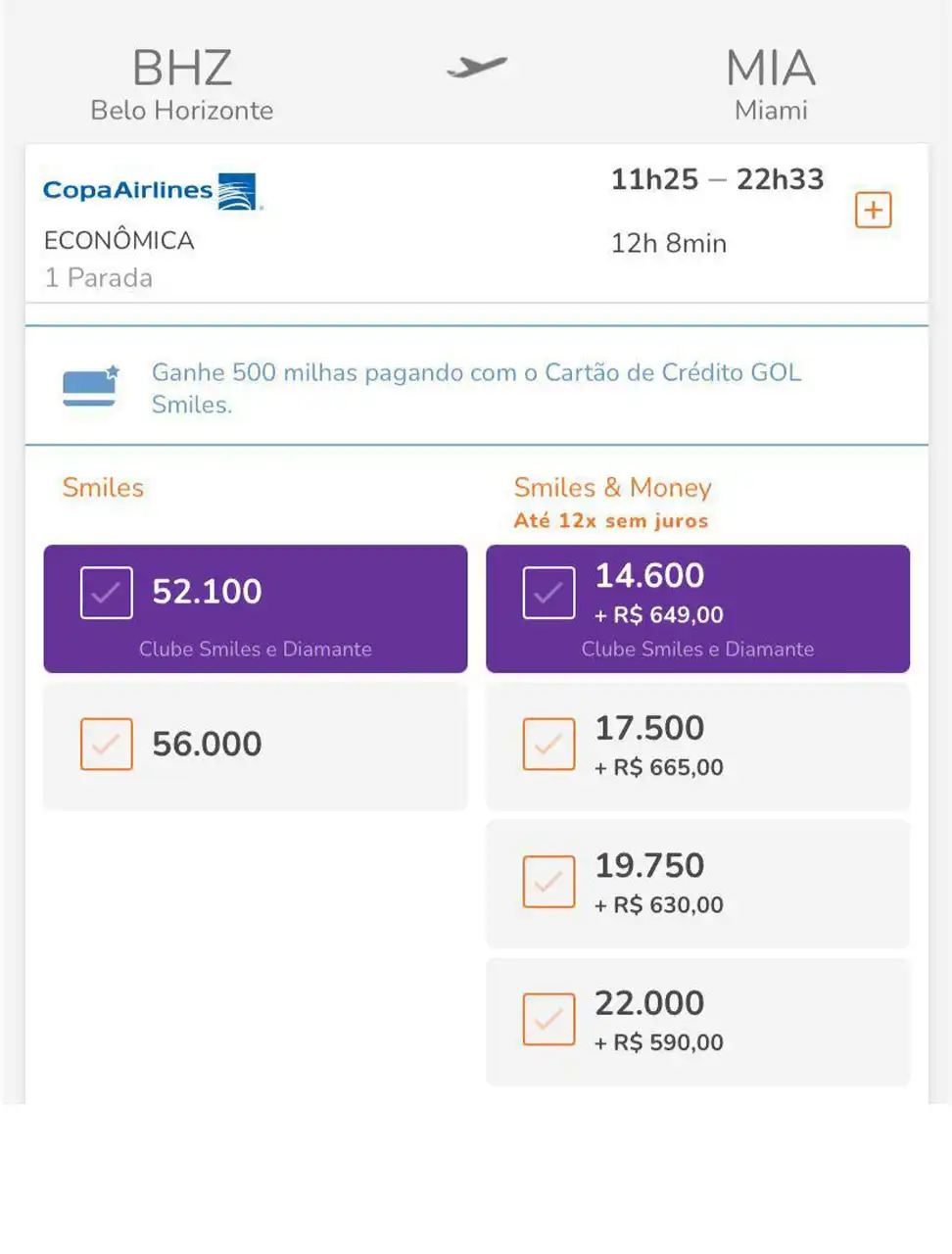Click the BHZ Belo Horizonte origin
This screenshot has height=1254, width=952.
click(x=182, y=84)
